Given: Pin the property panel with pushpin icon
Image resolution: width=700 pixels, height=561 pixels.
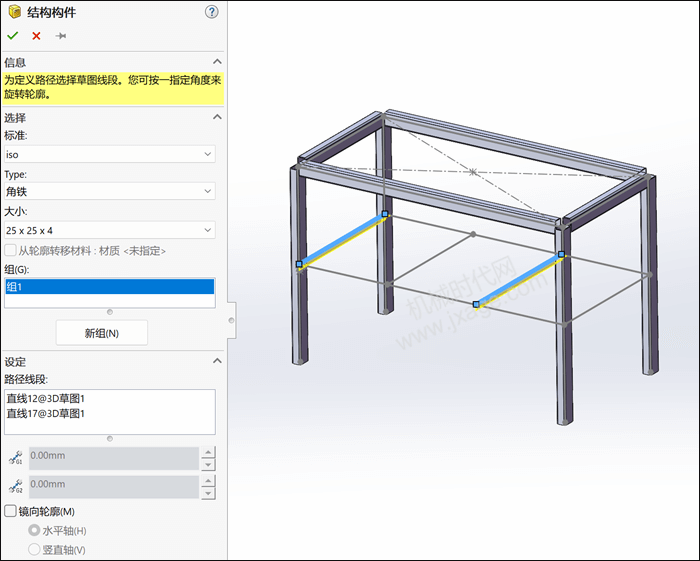Looking at the screenshot, I should coord(61,36).
